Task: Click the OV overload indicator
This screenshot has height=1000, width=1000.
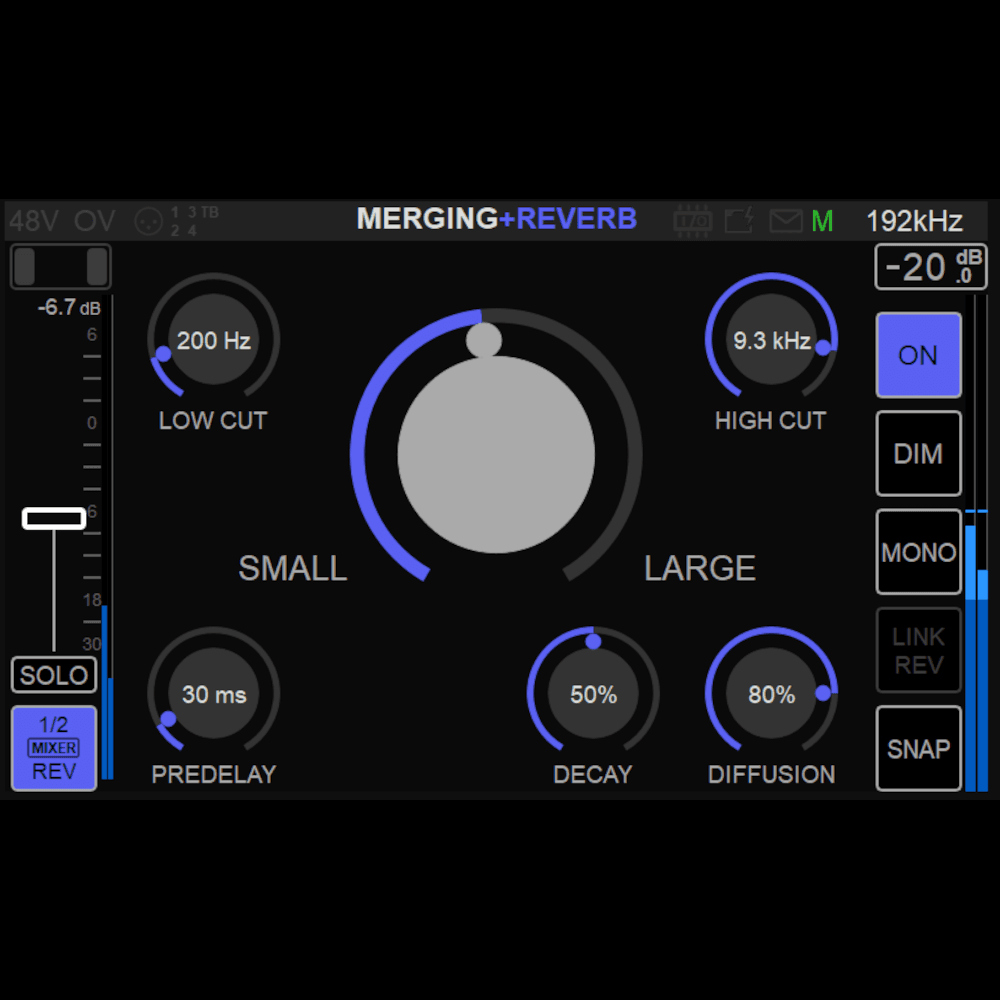Action: coord(95,221)
